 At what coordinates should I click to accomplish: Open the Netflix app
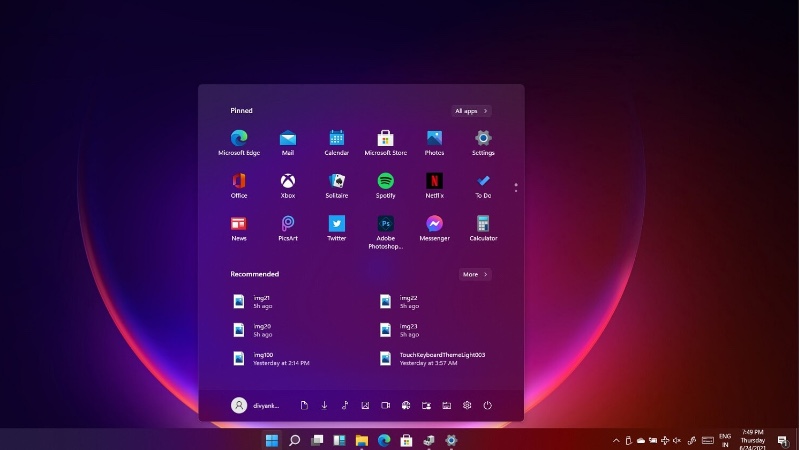point(435,182)
